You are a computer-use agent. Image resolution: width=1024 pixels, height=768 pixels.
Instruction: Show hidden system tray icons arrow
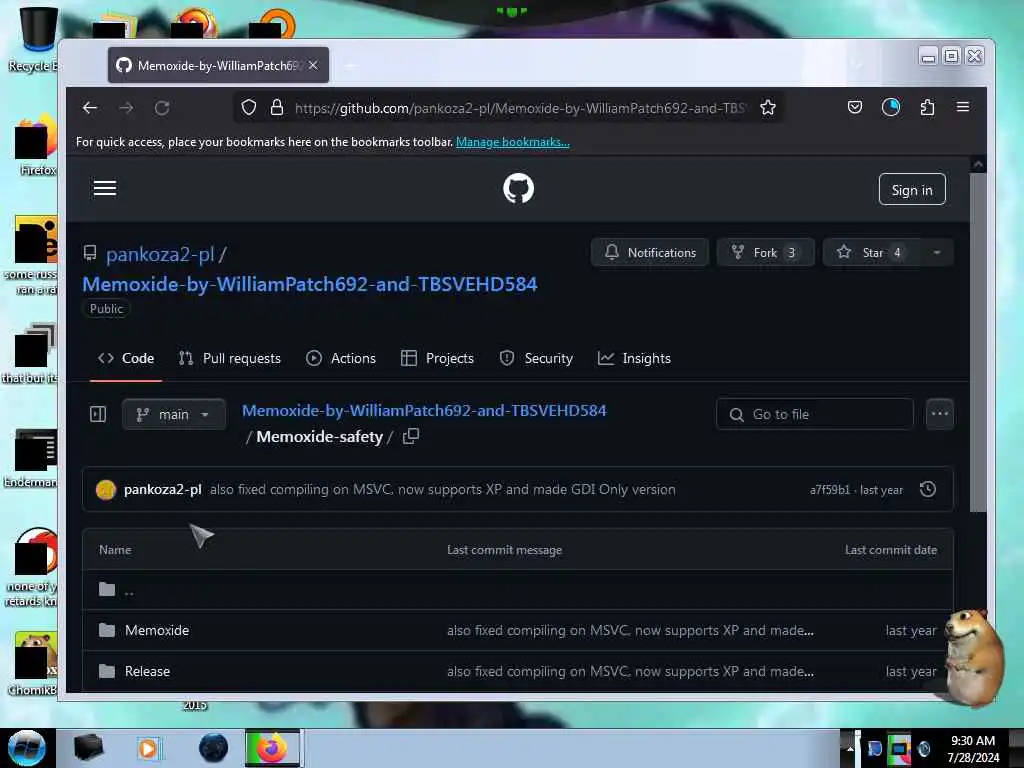850,748
